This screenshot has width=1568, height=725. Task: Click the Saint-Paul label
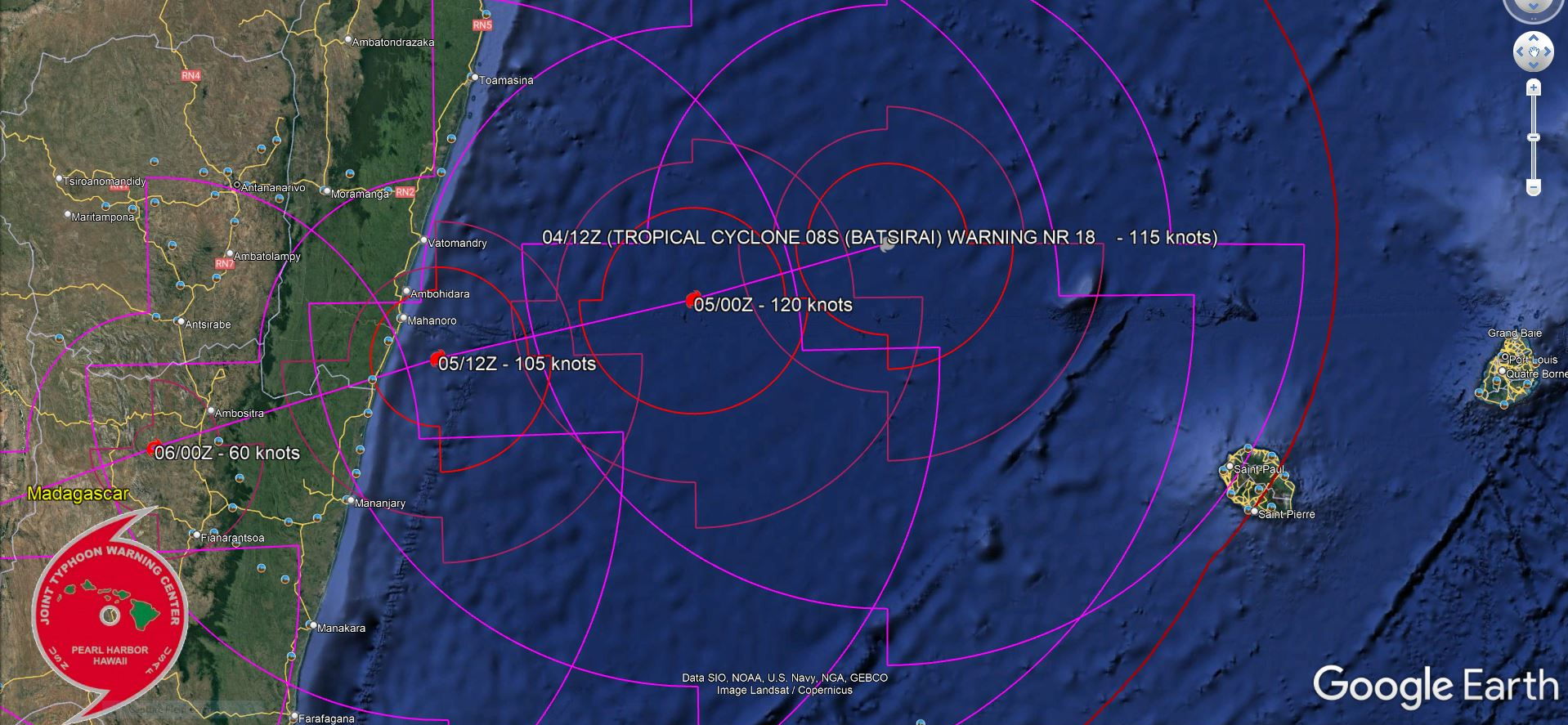(1259, 470)
